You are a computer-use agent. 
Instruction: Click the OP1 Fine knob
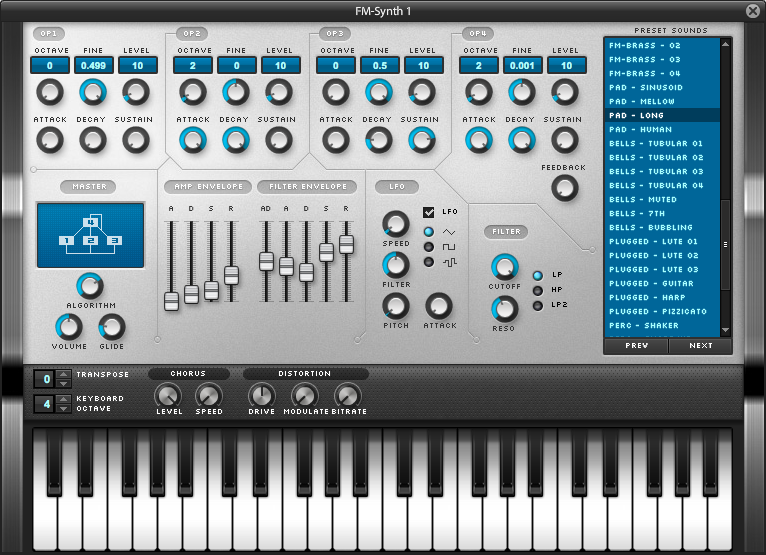93,92
